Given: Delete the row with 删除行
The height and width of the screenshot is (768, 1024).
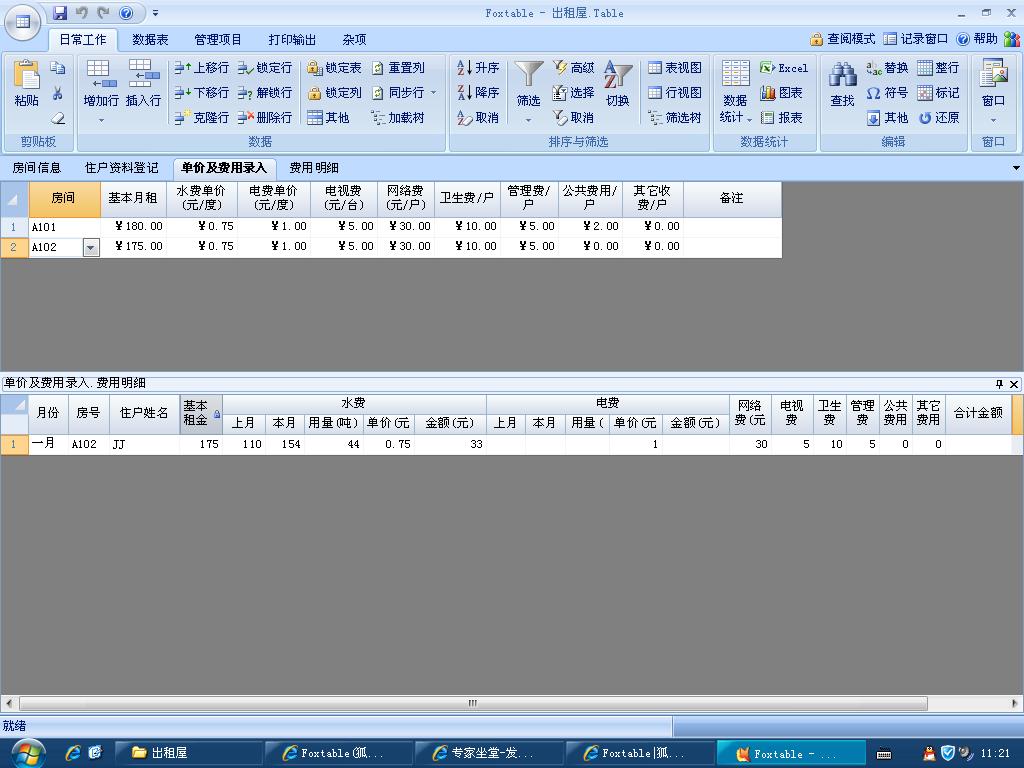Looking at the screenshot, I should tap(264, 118).
